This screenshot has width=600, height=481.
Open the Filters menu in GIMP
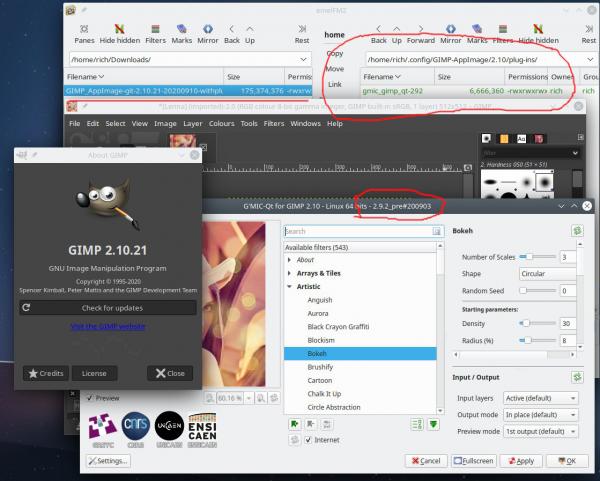(x=274, y=124)
